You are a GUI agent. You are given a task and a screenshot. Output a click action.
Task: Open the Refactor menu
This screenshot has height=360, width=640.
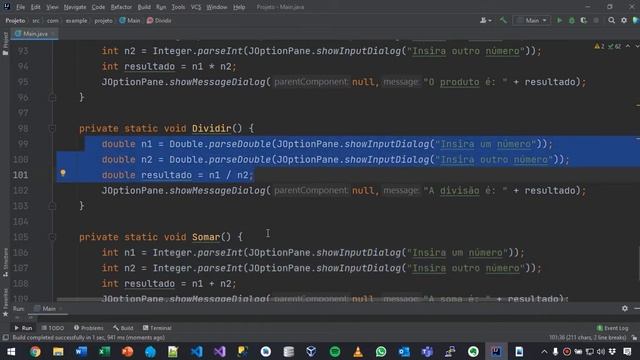point(121,7)
